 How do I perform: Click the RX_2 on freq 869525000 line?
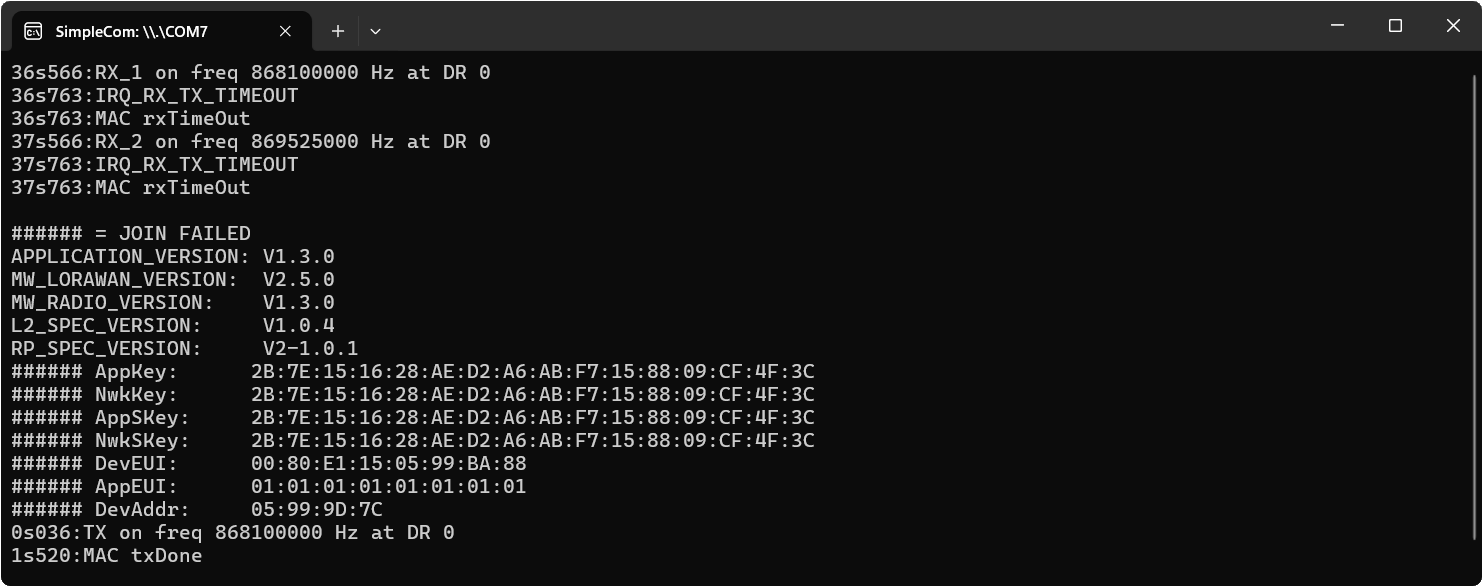250,142
